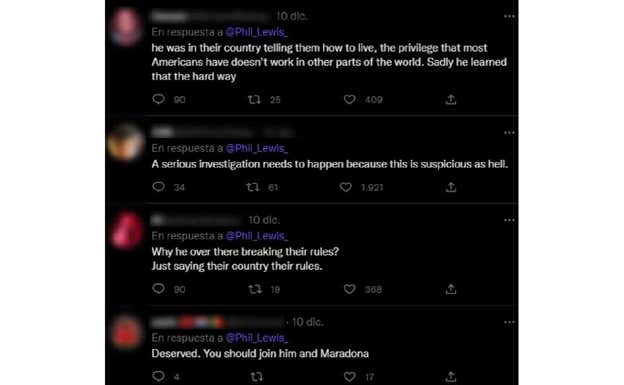Retweet the 'suspicious as hell' tweet

253,187
